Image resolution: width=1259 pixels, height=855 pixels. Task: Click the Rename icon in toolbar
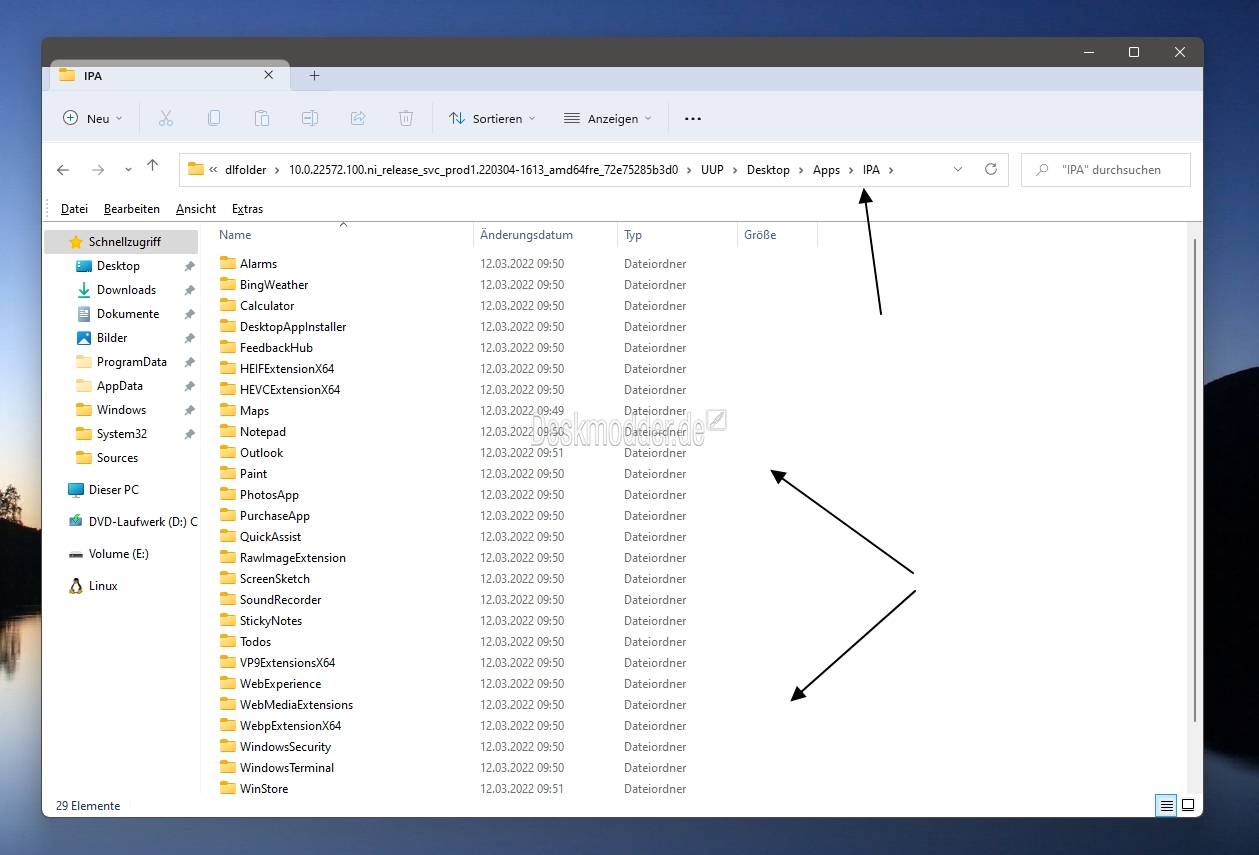[x=310, y=118]
